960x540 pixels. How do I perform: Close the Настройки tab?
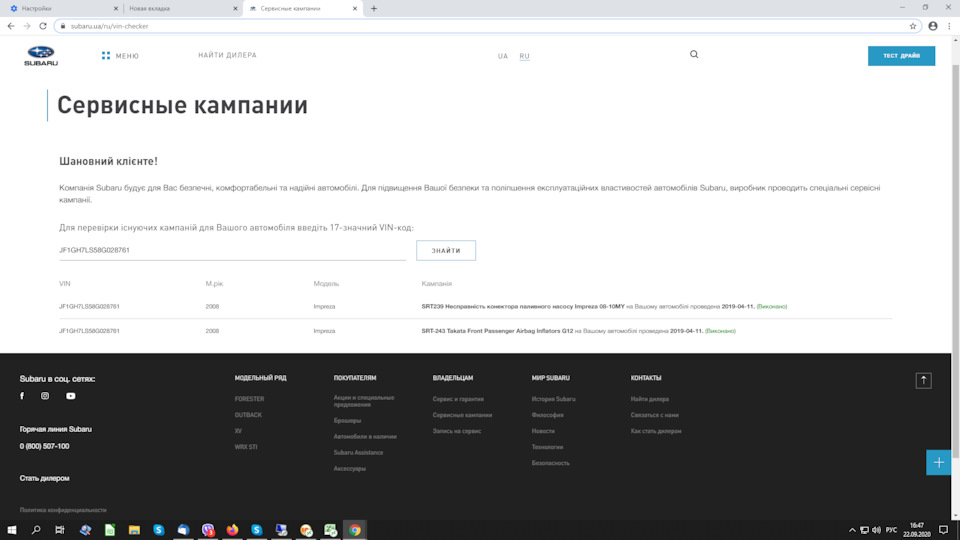pos(116,9)
